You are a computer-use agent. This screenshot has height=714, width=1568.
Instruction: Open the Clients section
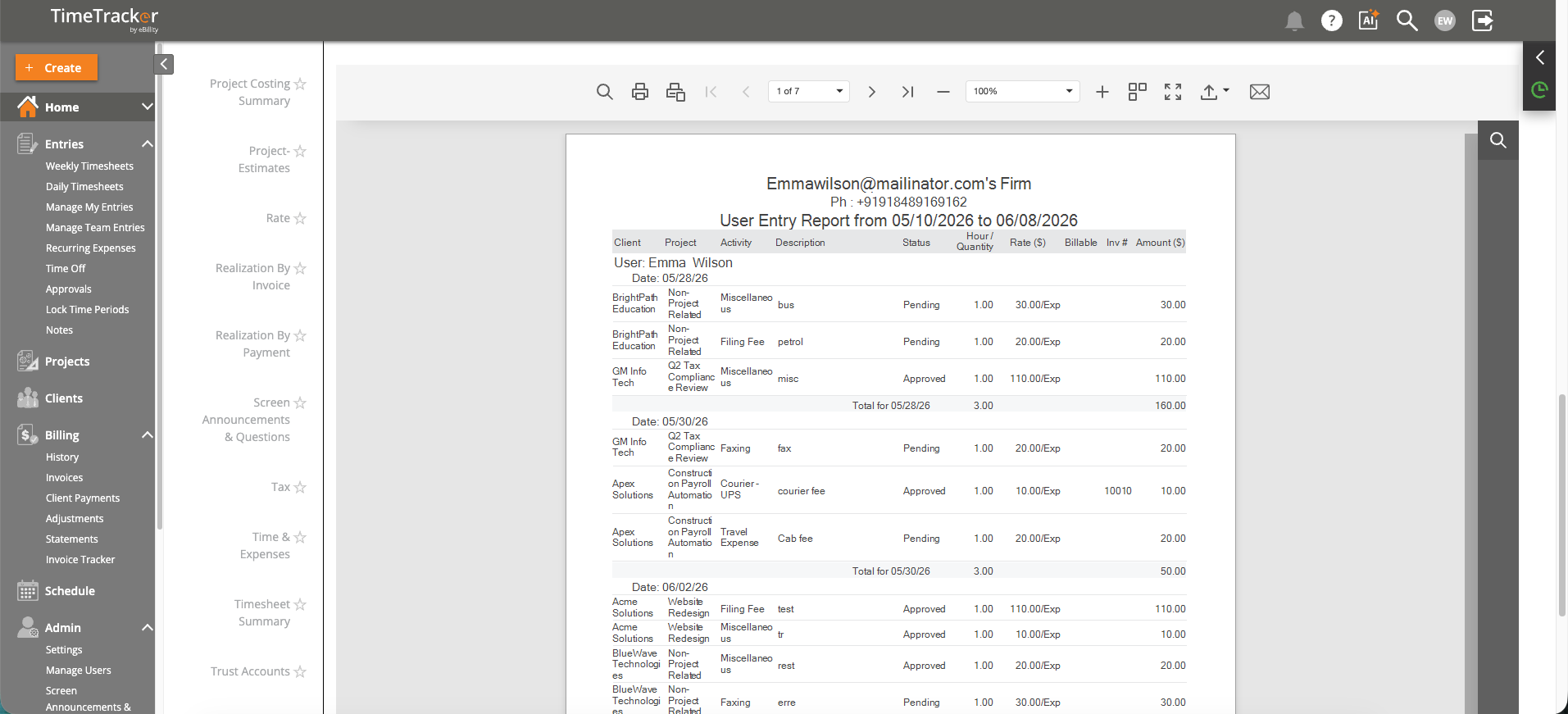64,398
